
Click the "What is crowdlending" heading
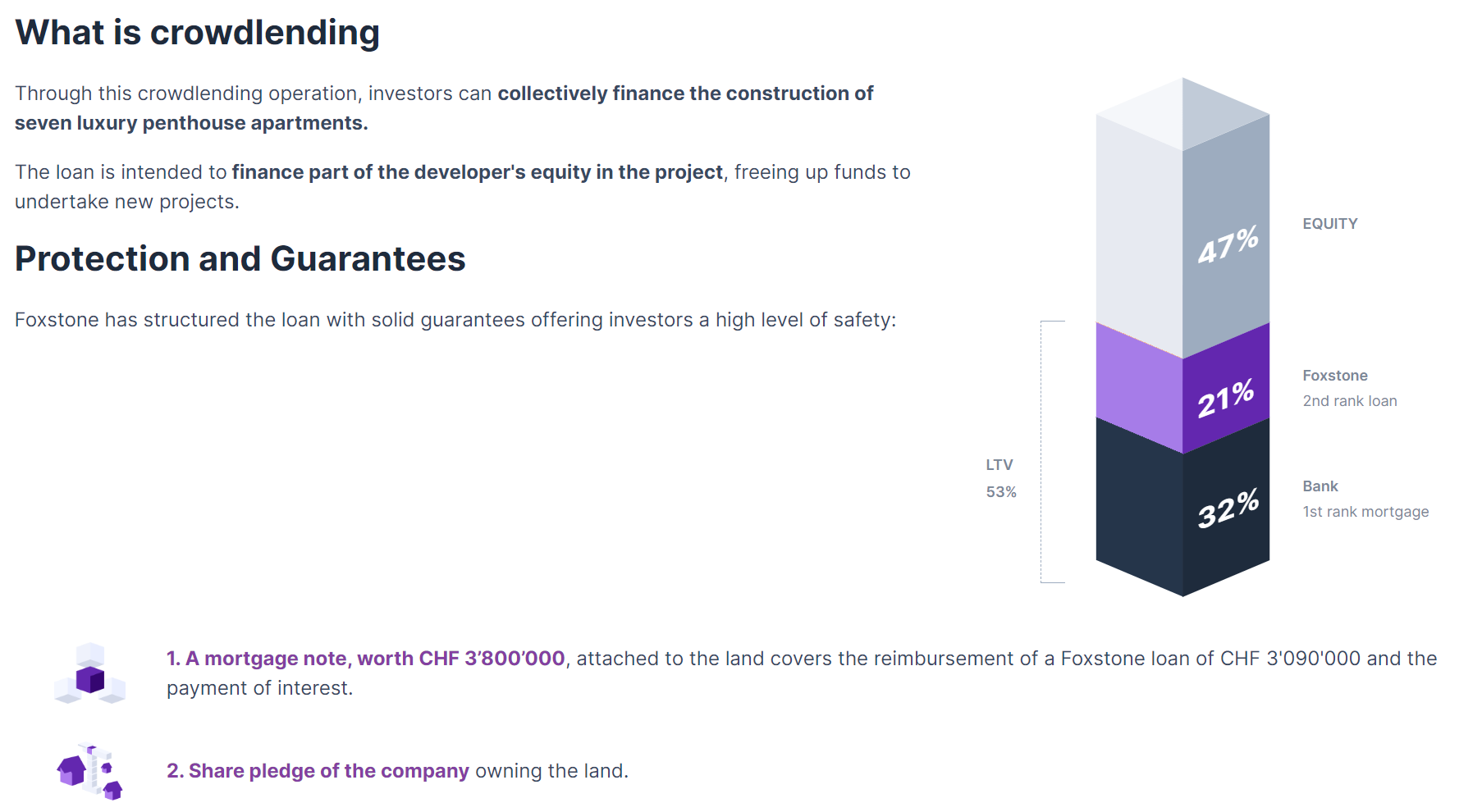197,33
